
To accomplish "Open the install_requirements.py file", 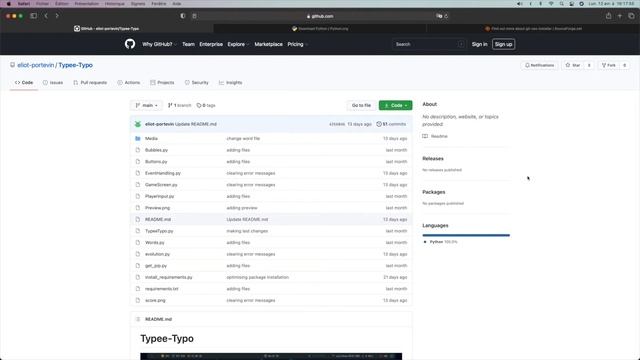I will click(x=169, y=277).
